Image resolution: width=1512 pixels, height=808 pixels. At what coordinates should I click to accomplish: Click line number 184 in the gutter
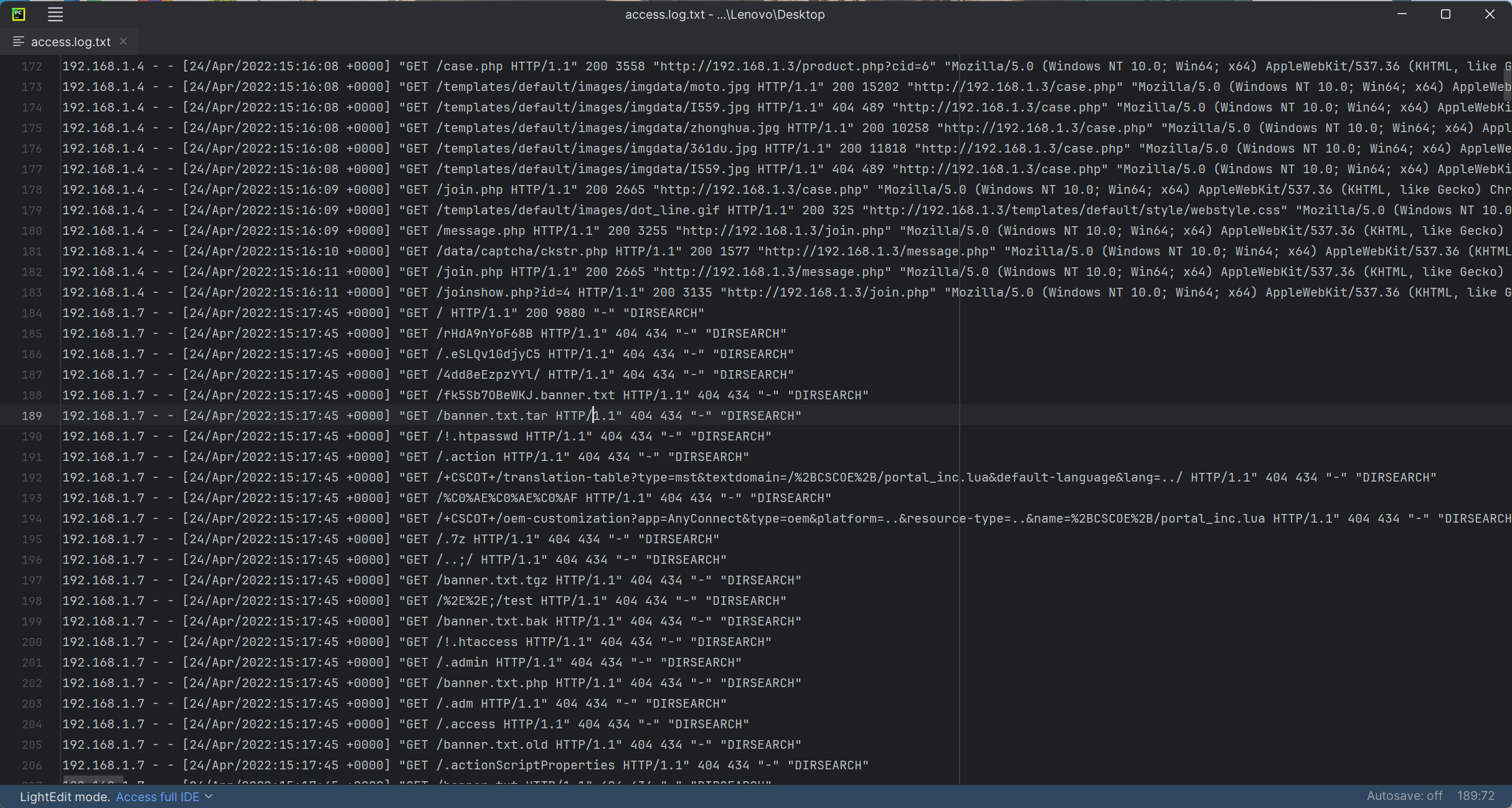(x=32, y=313)
